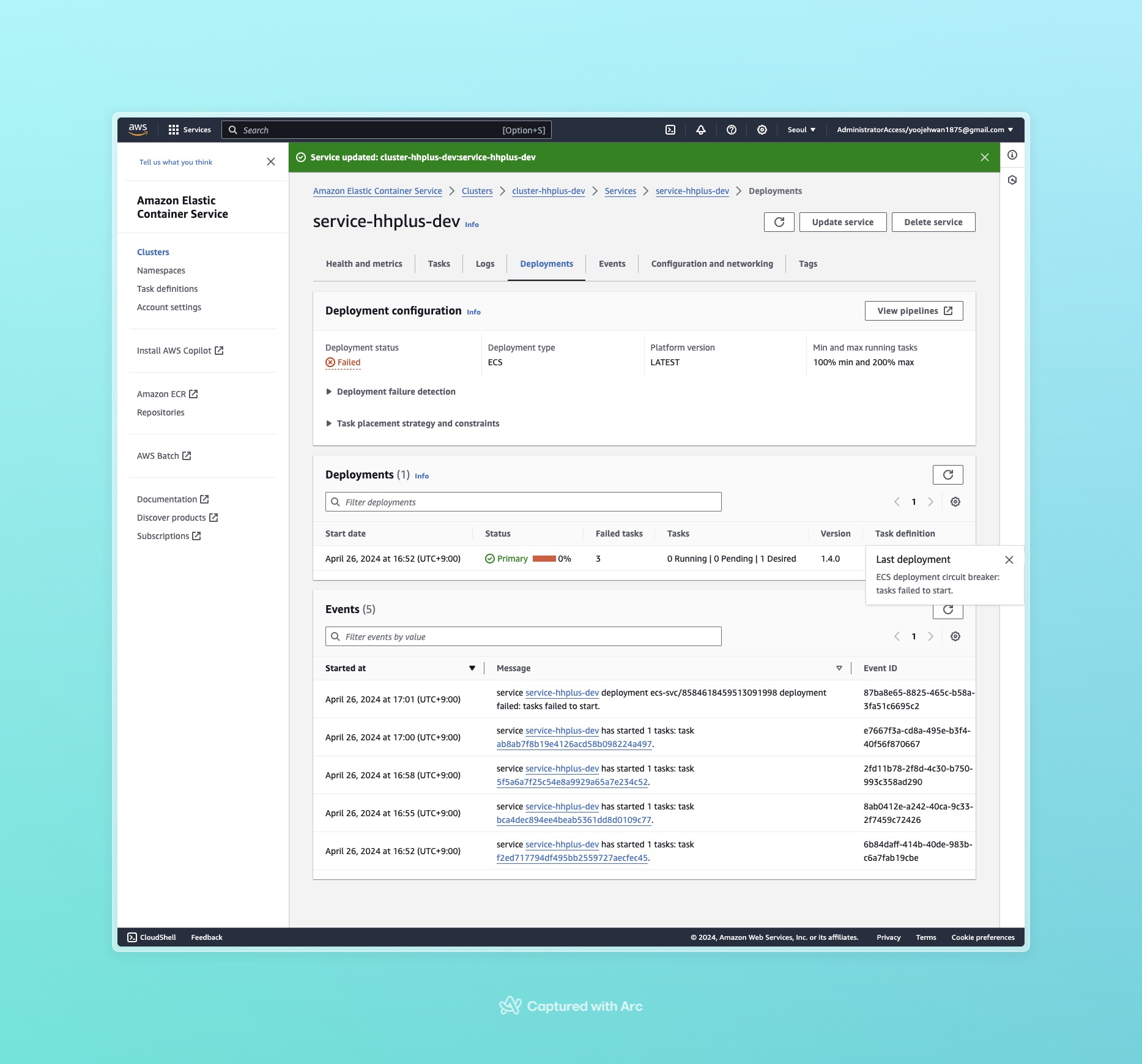This screenshot has height=1064, width=1142.
Task: Refresh the Events table
Action: (948, 610)
